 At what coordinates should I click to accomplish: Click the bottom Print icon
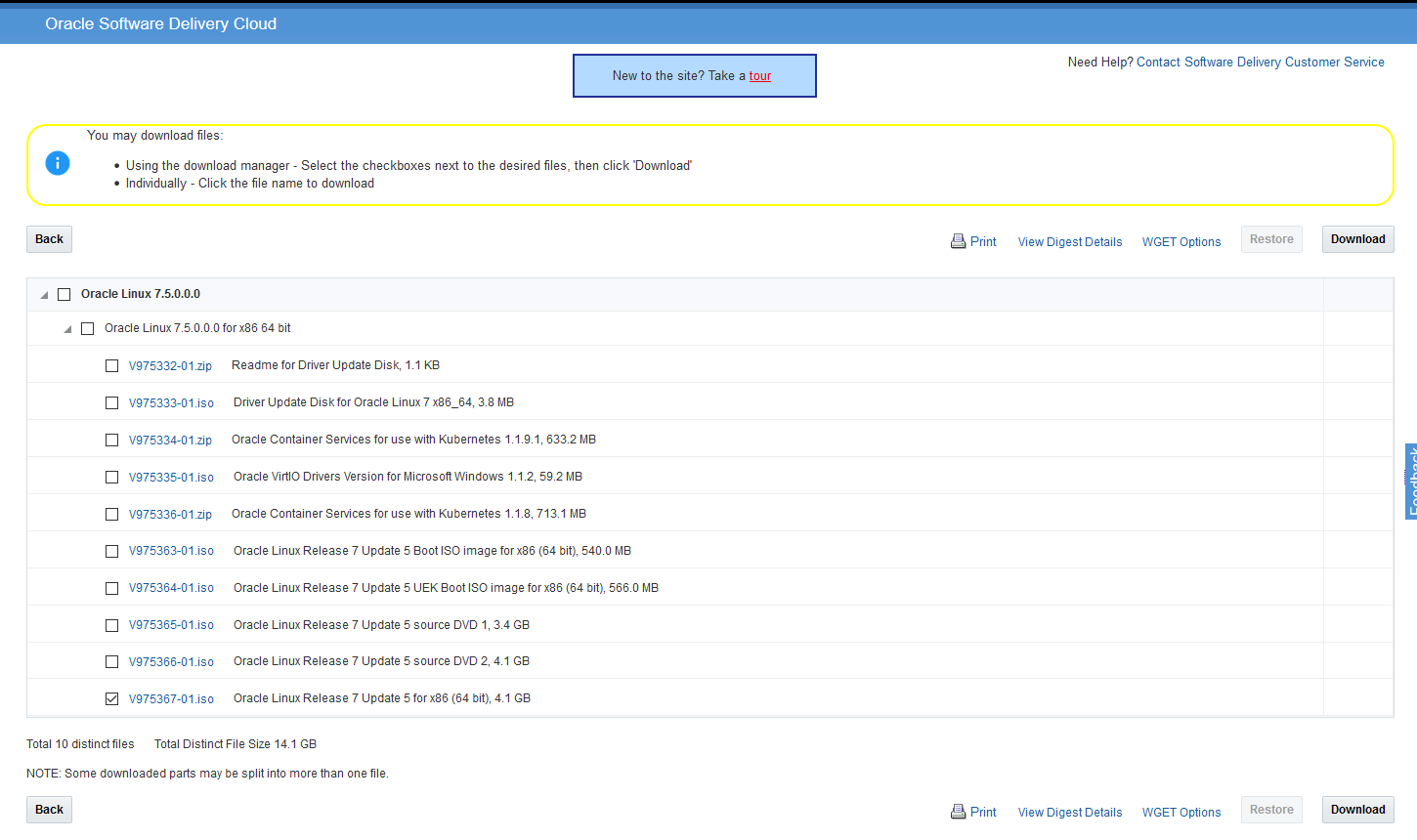click(x=956, y=811)
